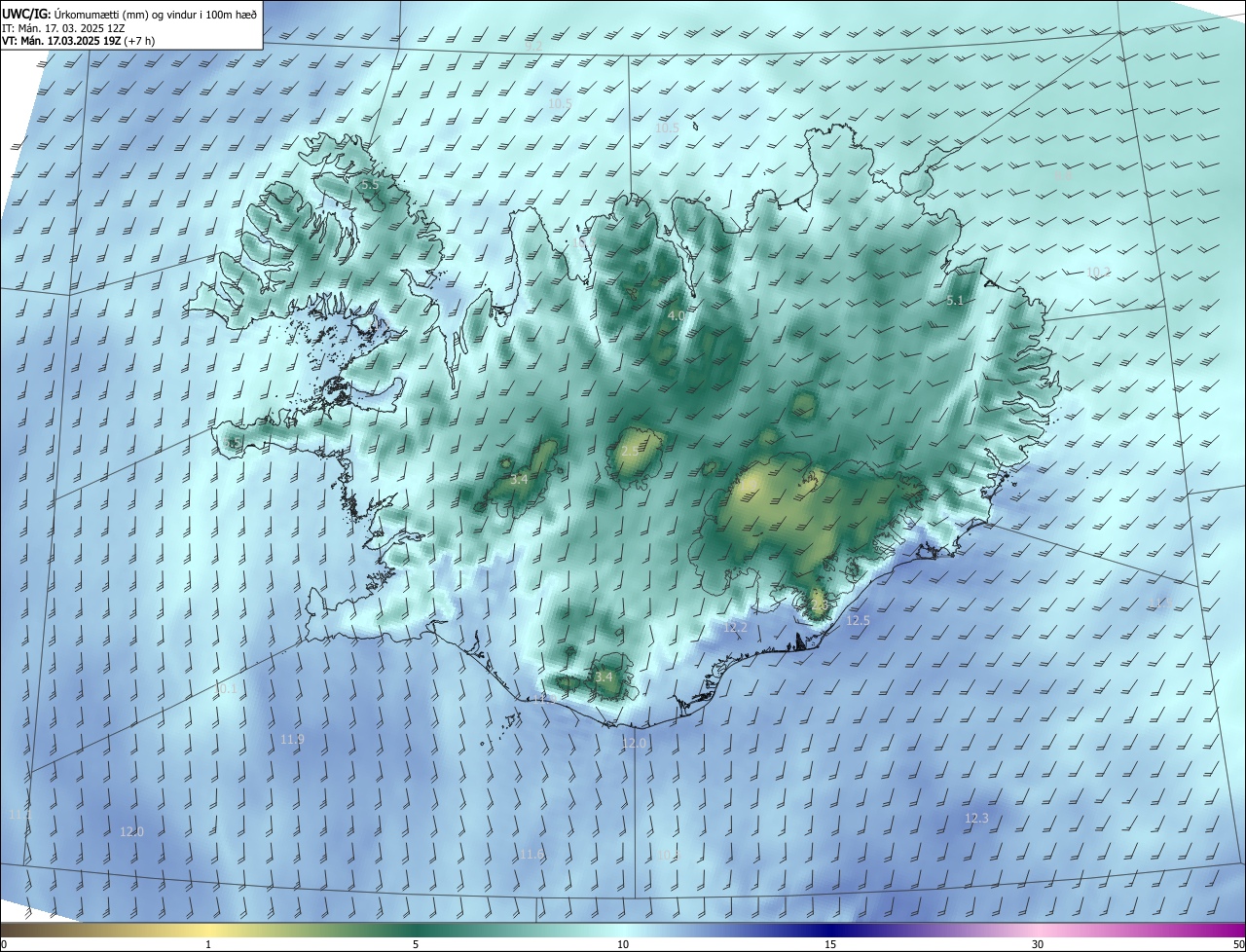Click the 30 tick on the color scale
This screenshot has height=952, width=1246.
point(1038,944)
